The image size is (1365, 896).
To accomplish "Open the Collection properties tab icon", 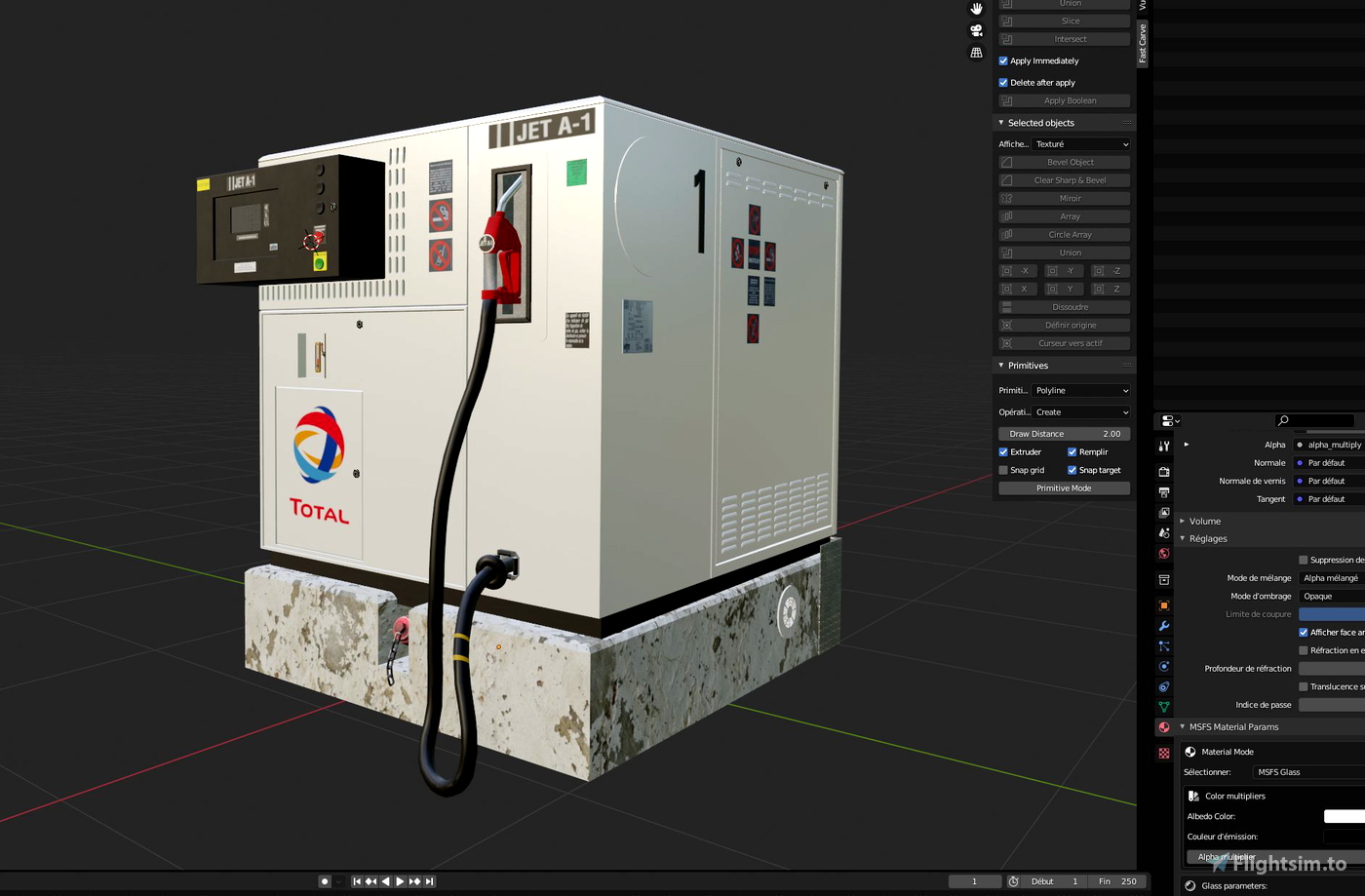I will click(1164, 580).
